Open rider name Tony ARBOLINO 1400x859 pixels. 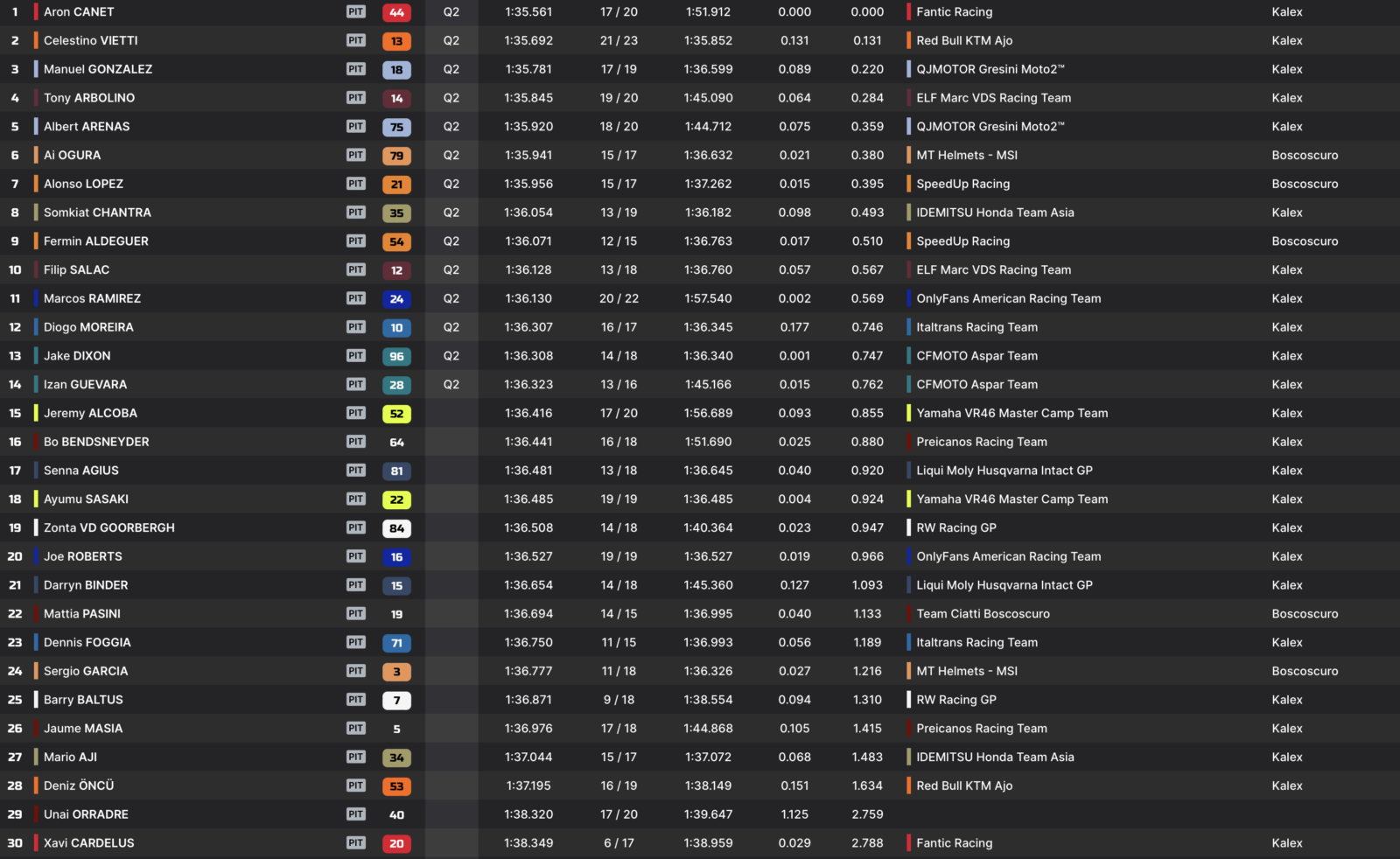89,98
